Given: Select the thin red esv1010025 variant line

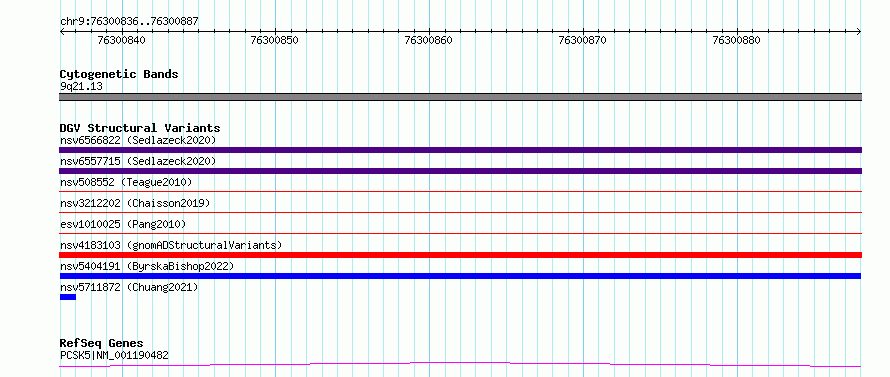Looking at the screenshot, I should [460, 233].
